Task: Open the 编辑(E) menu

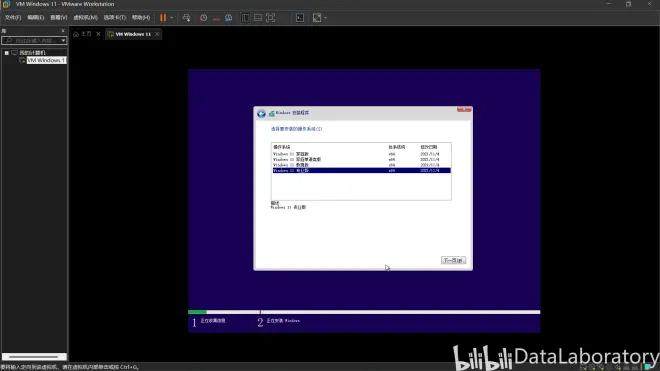Action: click(35, 18)
